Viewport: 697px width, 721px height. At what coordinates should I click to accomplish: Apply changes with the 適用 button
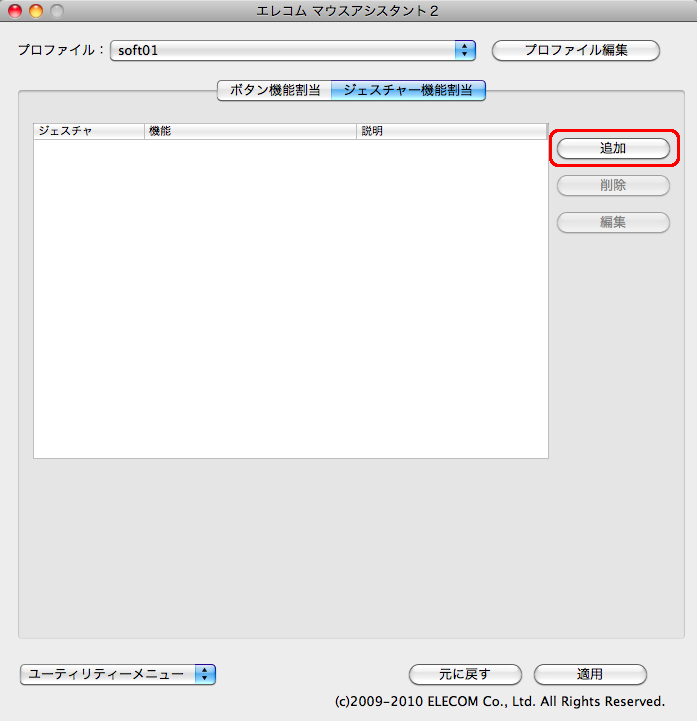point(590,674)
